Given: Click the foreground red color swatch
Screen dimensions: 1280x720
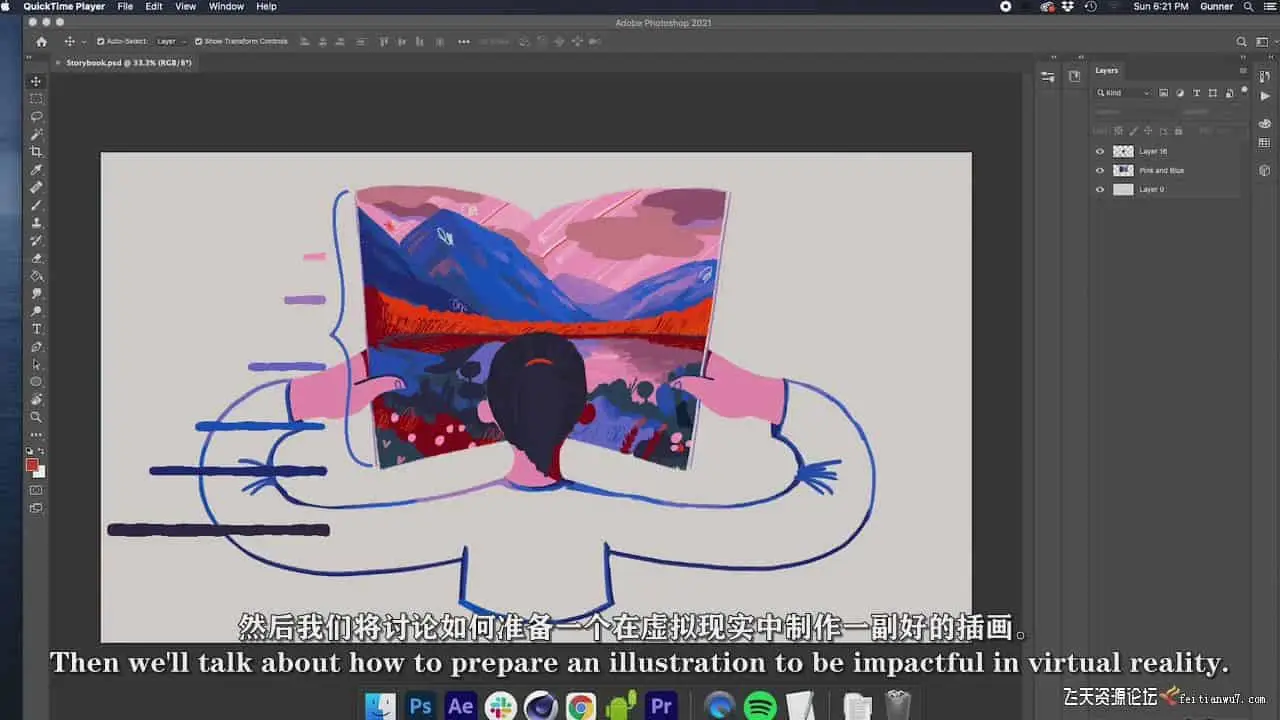Looking at the screenshot, I should tap(32, 465).
